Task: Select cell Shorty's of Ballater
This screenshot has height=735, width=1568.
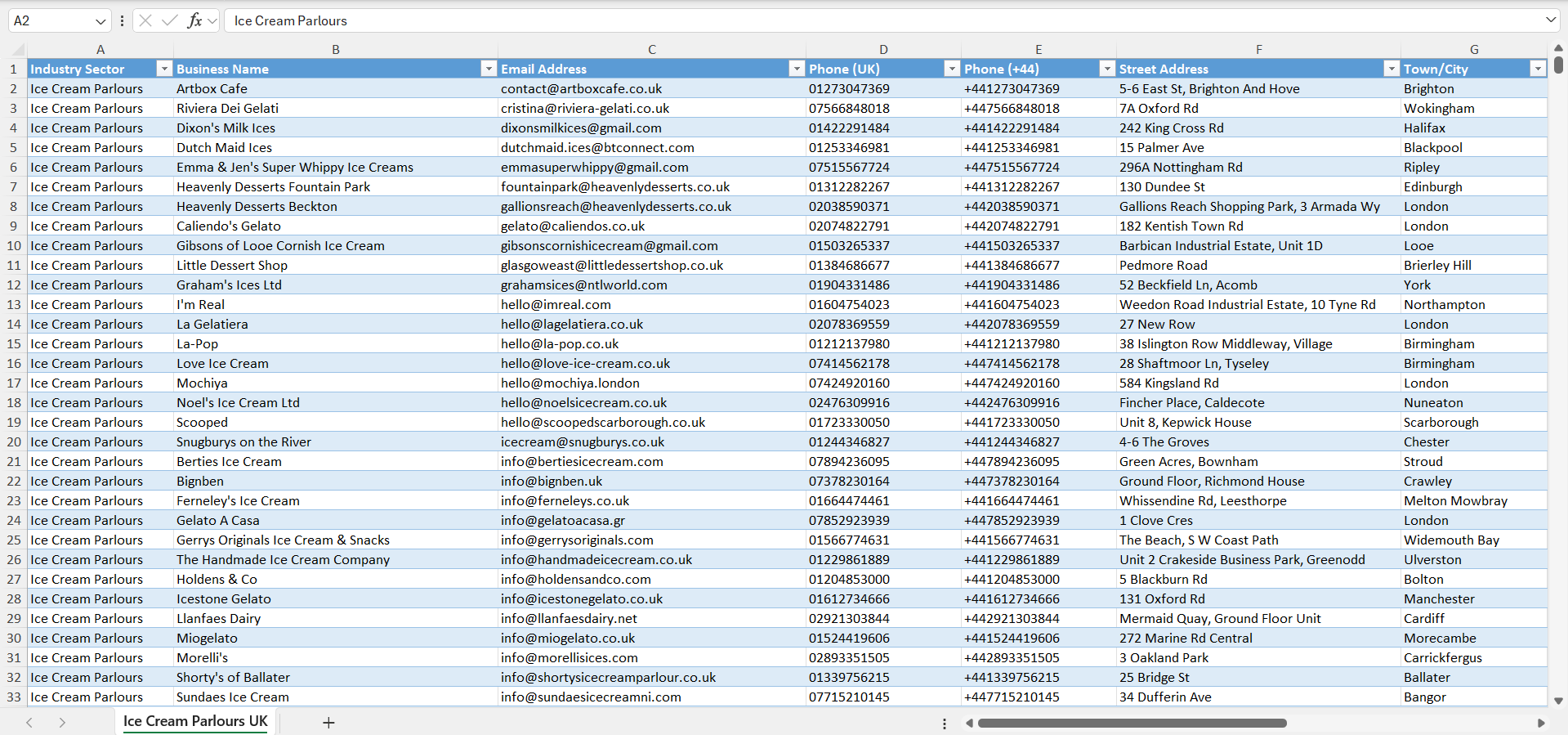Action: pos(336,677)
